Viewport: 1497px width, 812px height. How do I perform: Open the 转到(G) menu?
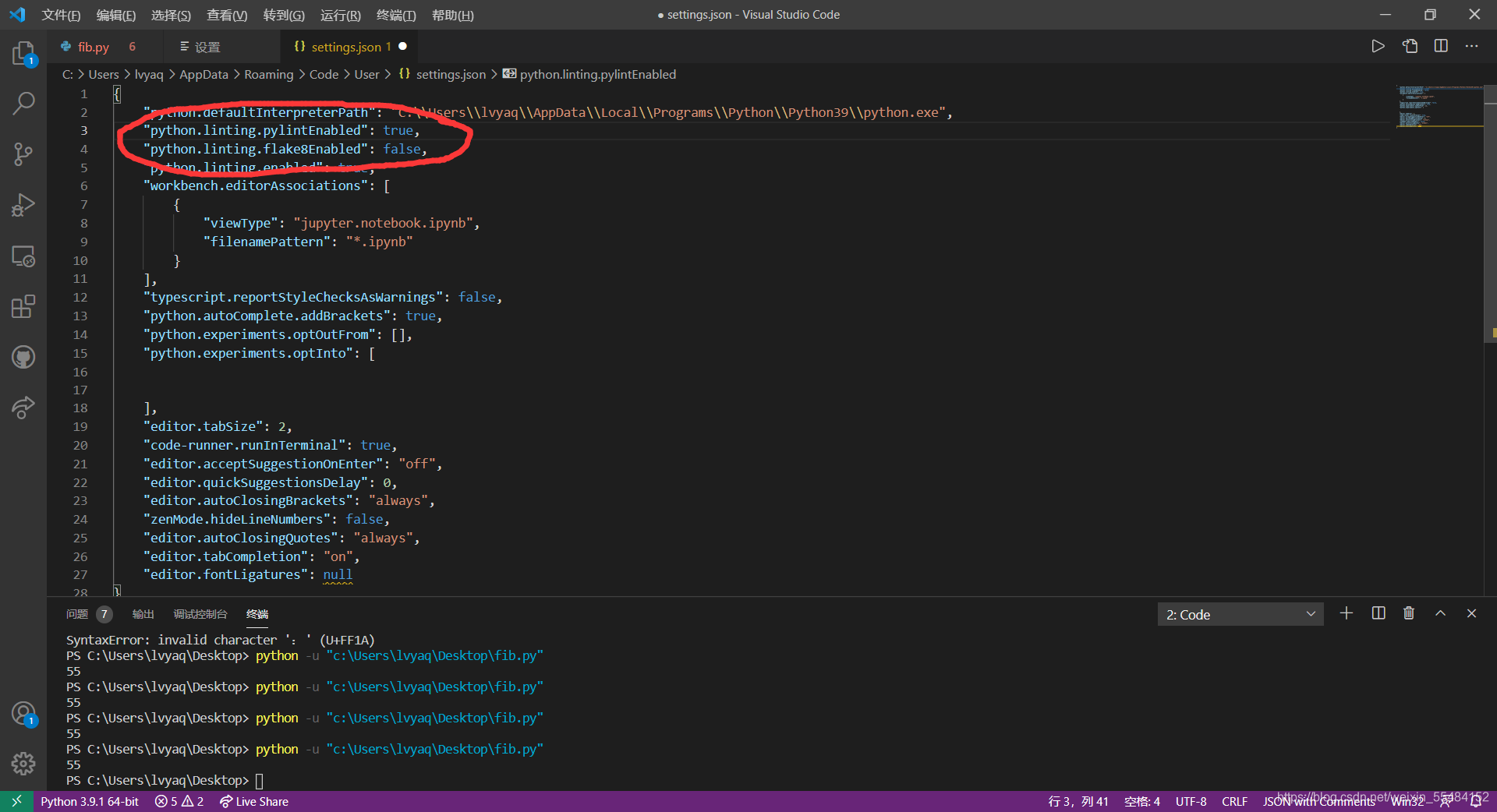[284, 15]
